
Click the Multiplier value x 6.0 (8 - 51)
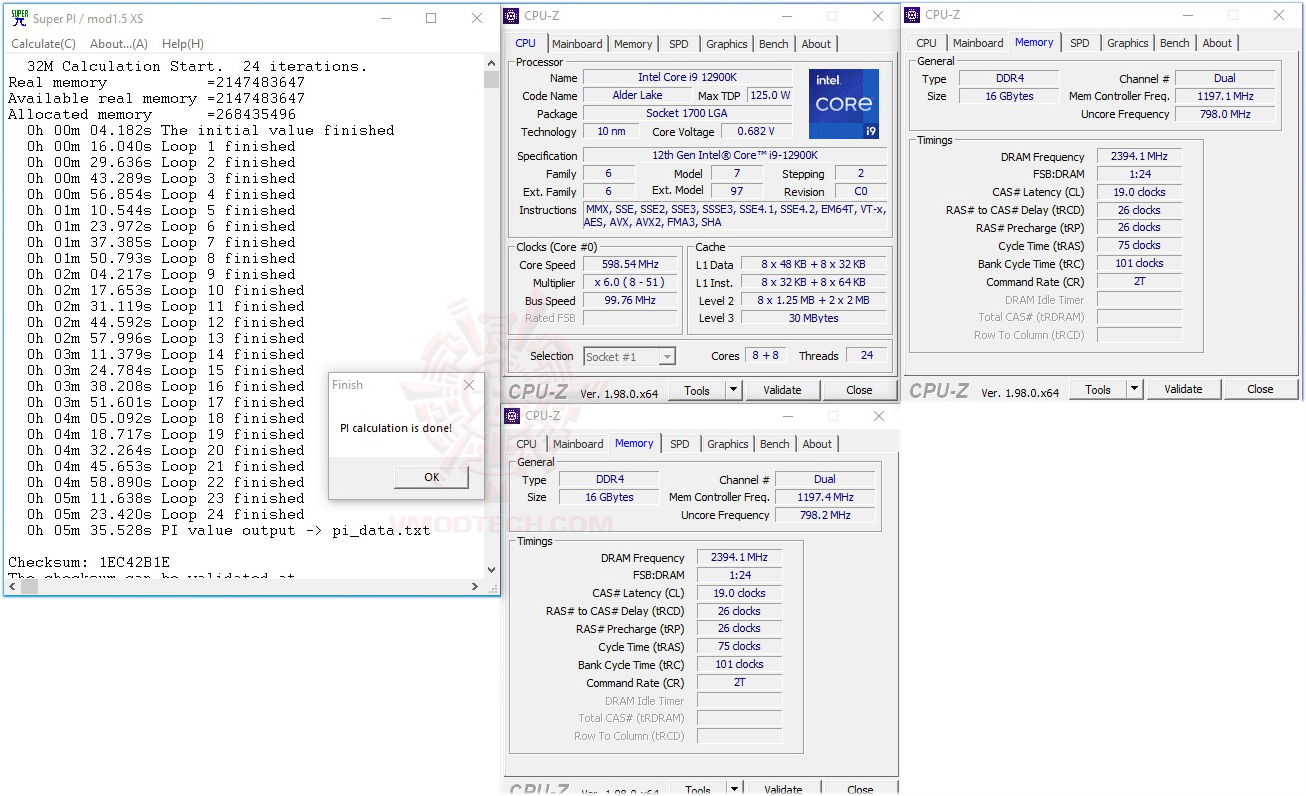pos(630,283)
